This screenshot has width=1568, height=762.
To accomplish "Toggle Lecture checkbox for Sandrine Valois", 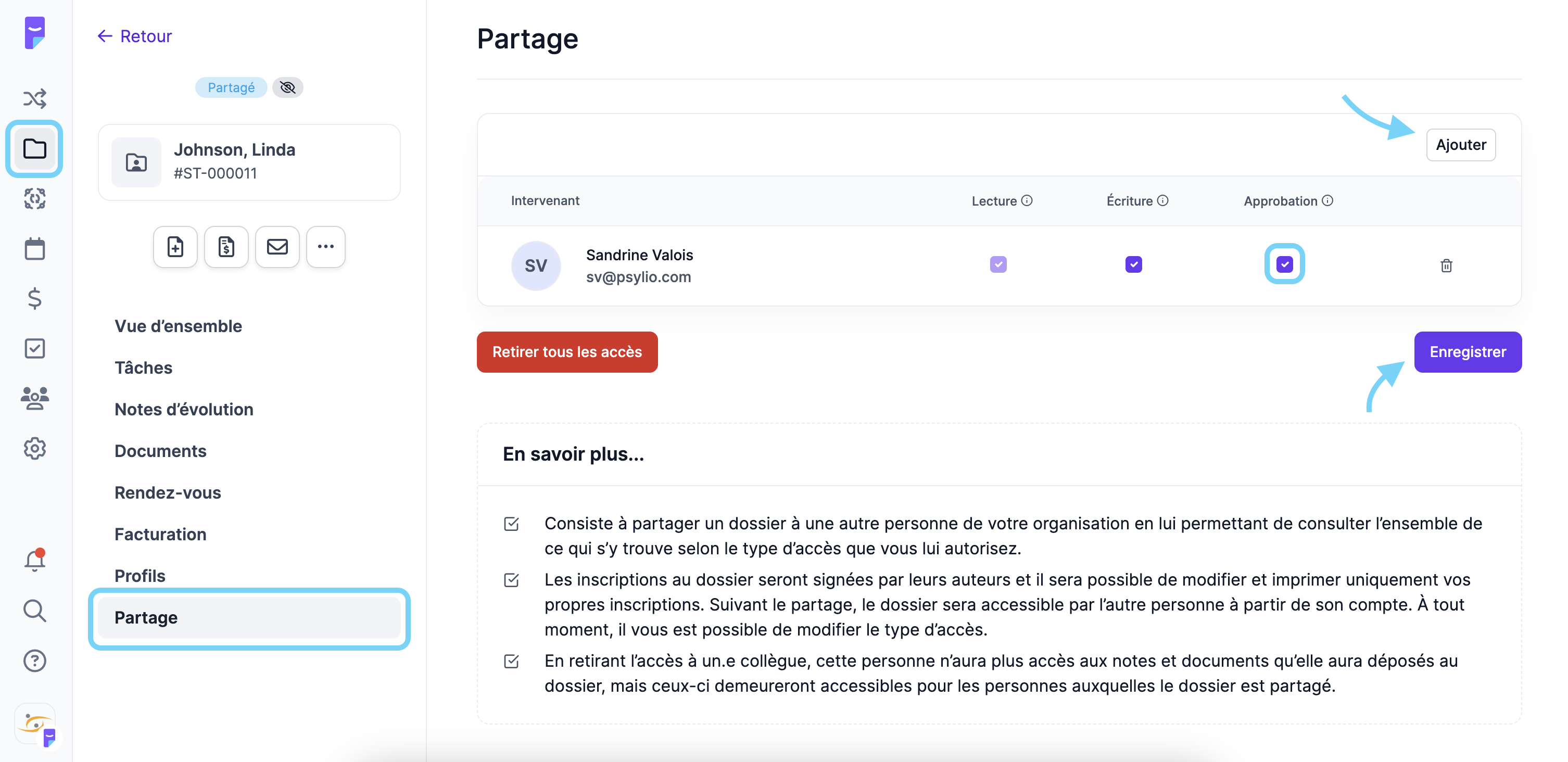I will (998, 264).
